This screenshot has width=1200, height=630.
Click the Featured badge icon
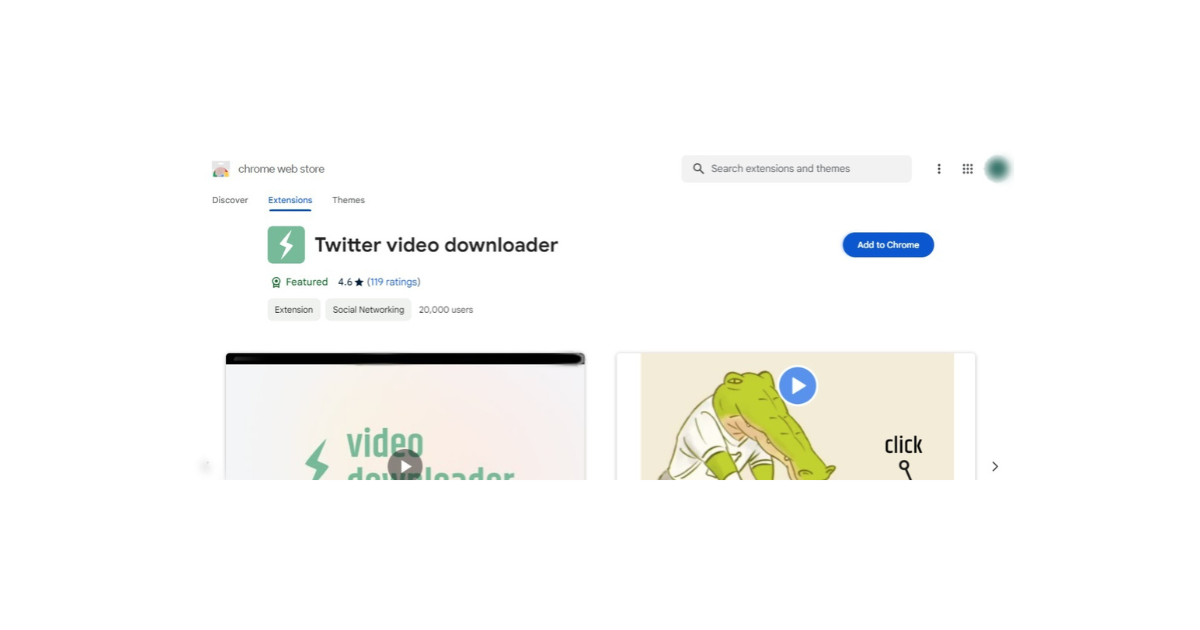click(x=276, y=282)
